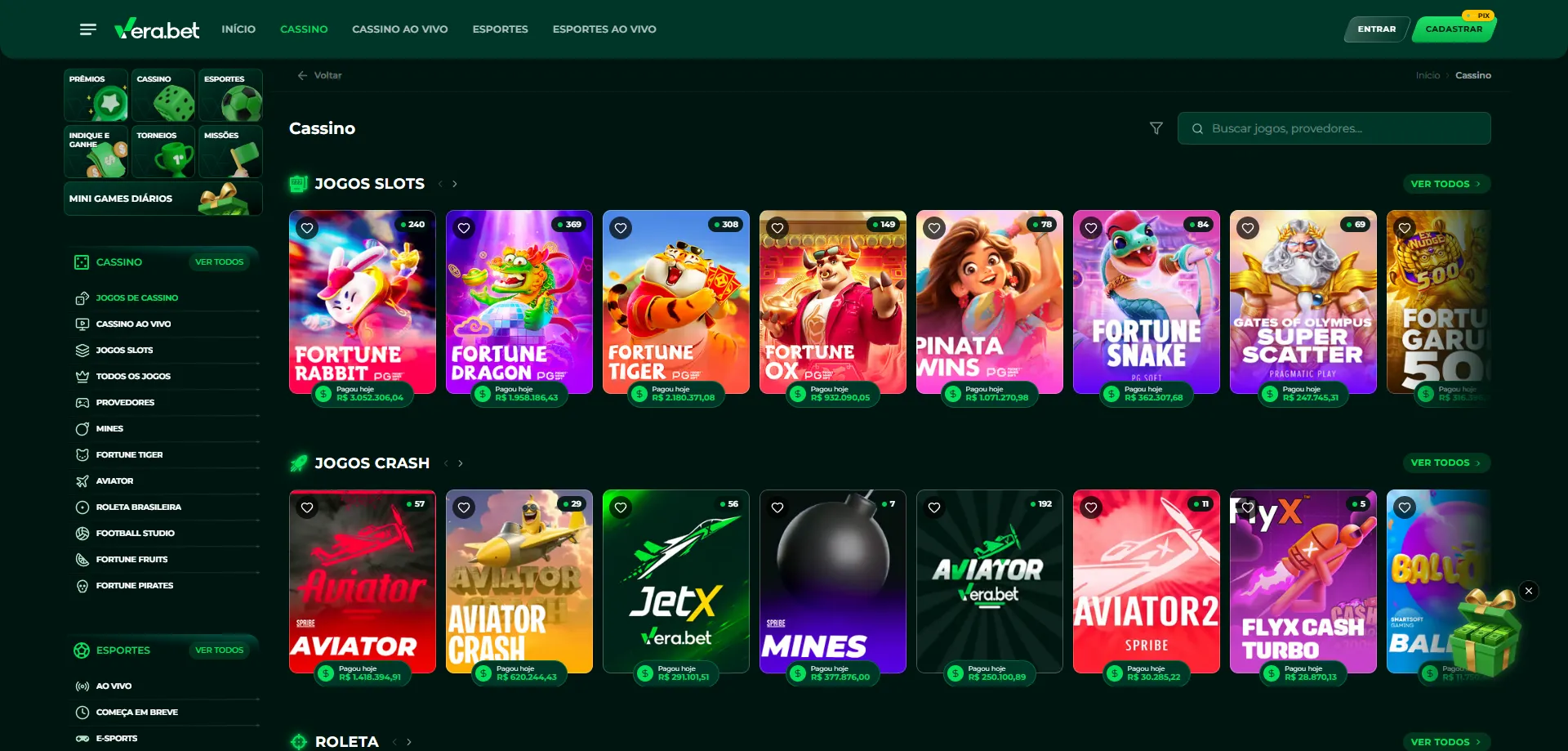Viewport: 1568px width, 751px height.
Task: Open Esportes in top navigation
Action: tap(501, 29)
